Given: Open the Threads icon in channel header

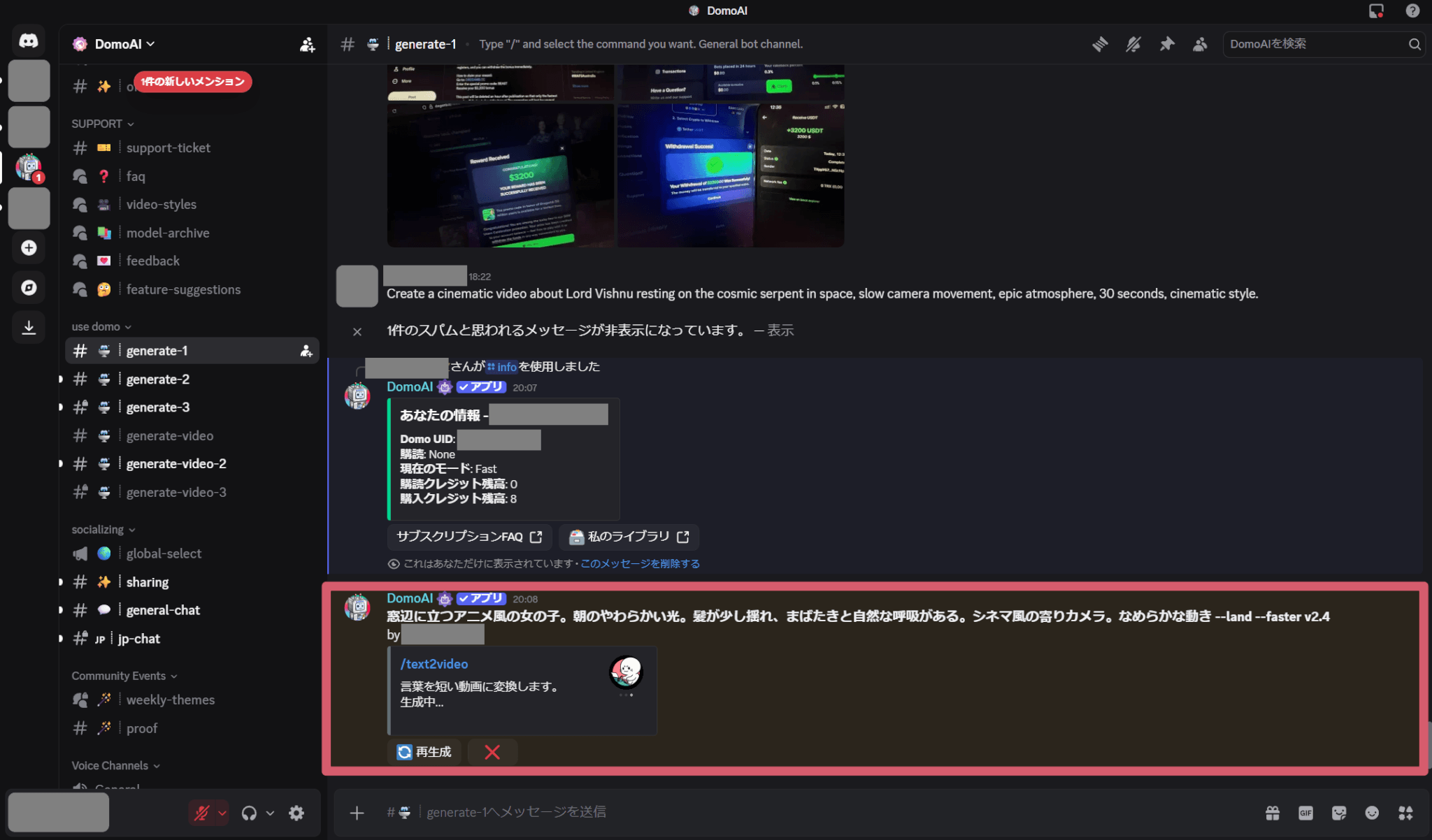Looking at the screenshot, I should click(1100, 44).
